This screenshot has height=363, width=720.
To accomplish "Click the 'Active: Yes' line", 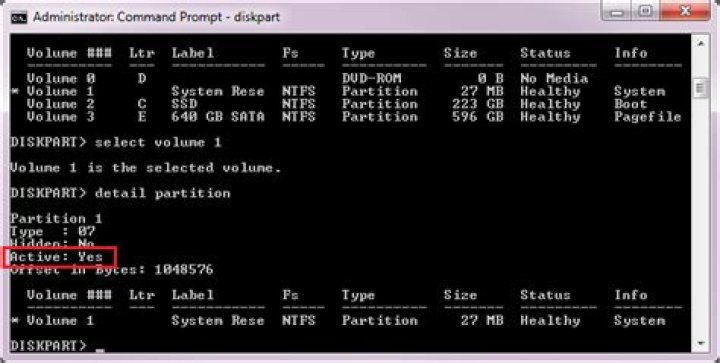I will click(x=56, y=257).
